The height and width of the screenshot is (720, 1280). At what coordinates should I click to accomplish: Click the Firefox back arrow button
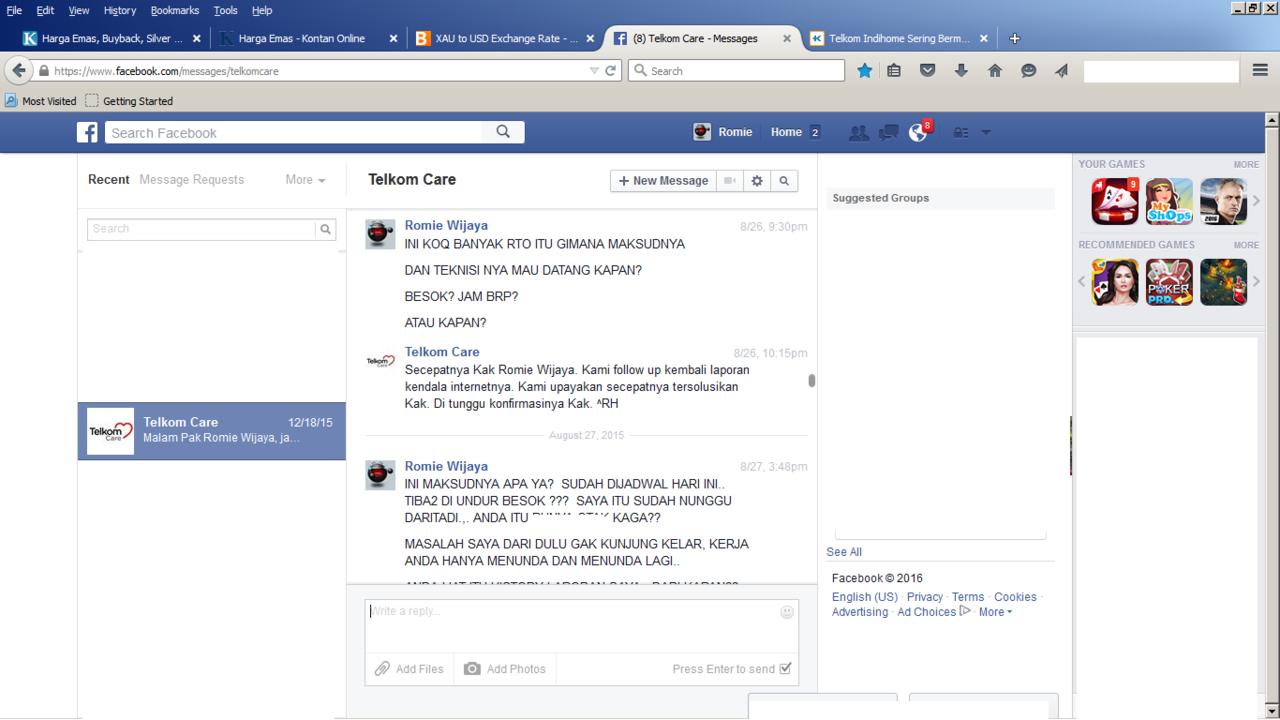pos(19,71)
